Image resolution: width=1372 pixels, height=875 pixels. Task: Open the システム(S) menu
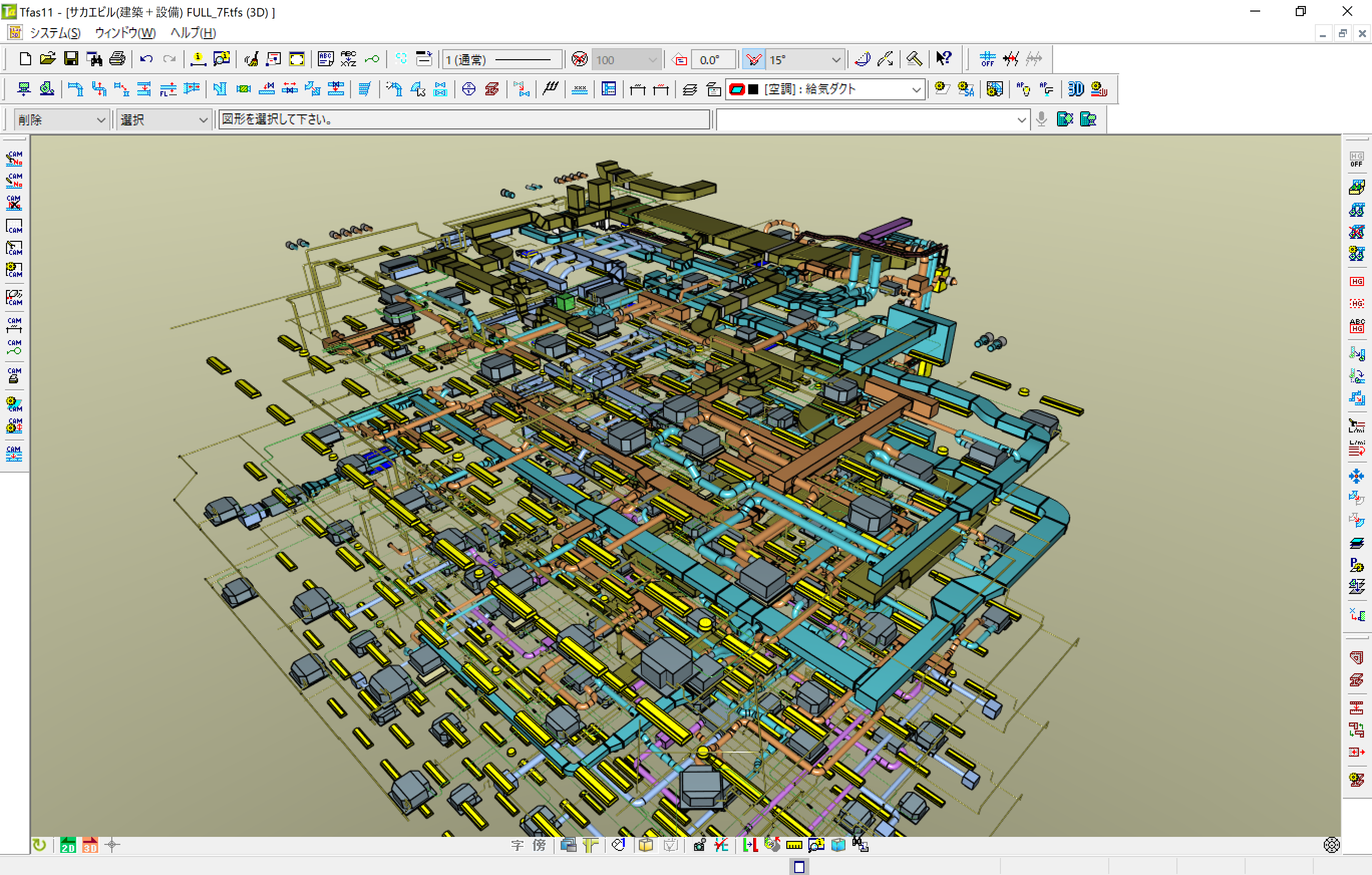[x=55, y=33]
